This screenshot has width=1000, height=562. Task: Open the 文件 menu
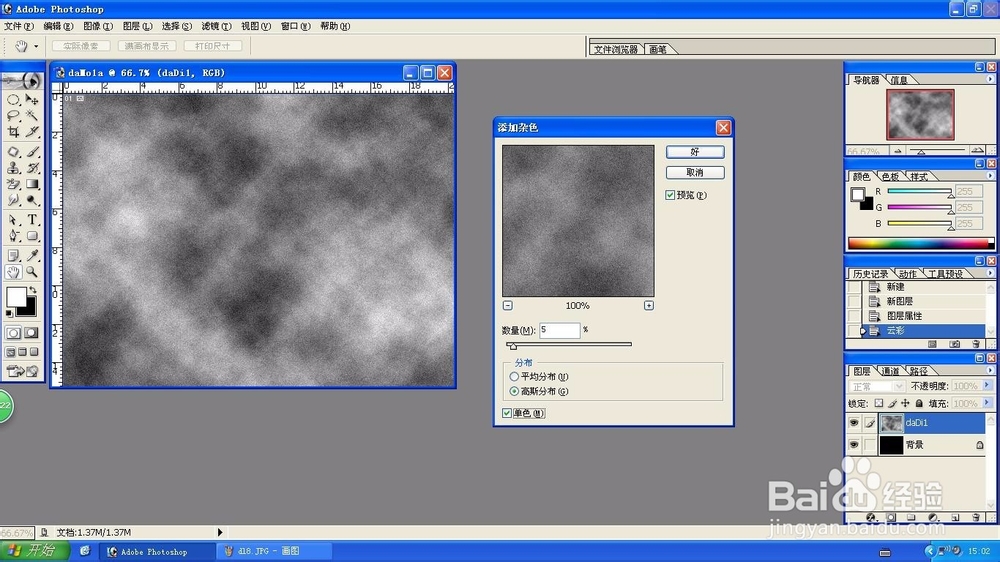pos(18,26)
